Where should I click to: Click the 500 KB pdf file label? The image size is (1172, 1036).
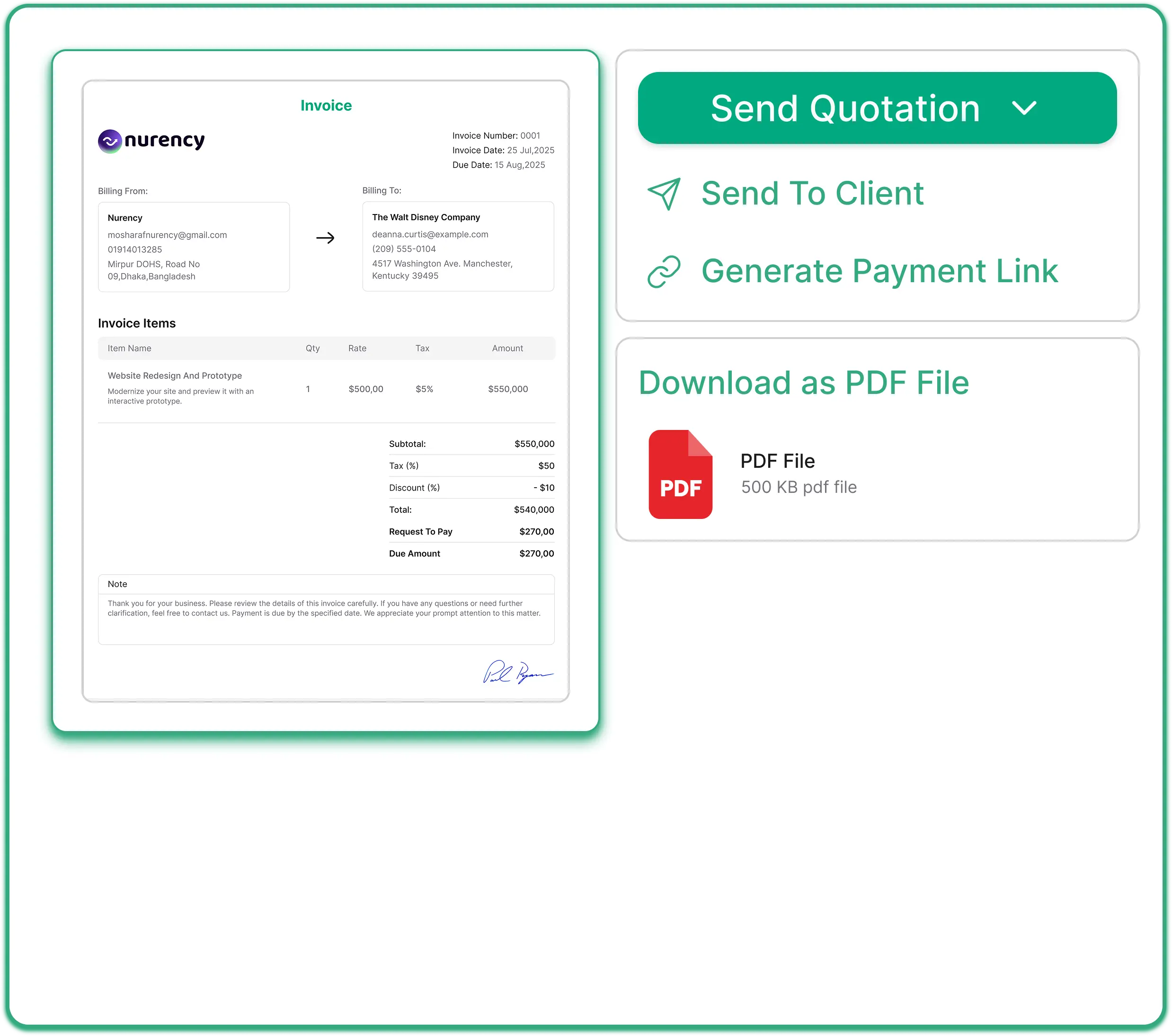[x=798, y=486]
